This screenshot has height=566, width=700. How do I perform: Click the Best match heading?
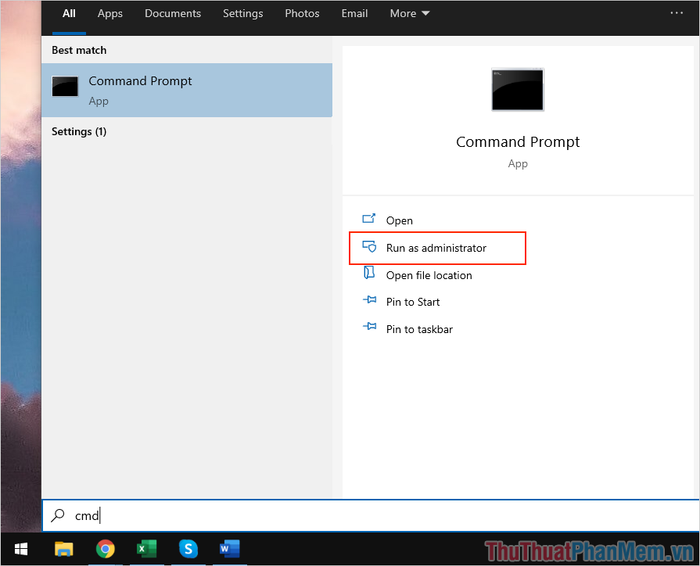(x=79, y=50)
